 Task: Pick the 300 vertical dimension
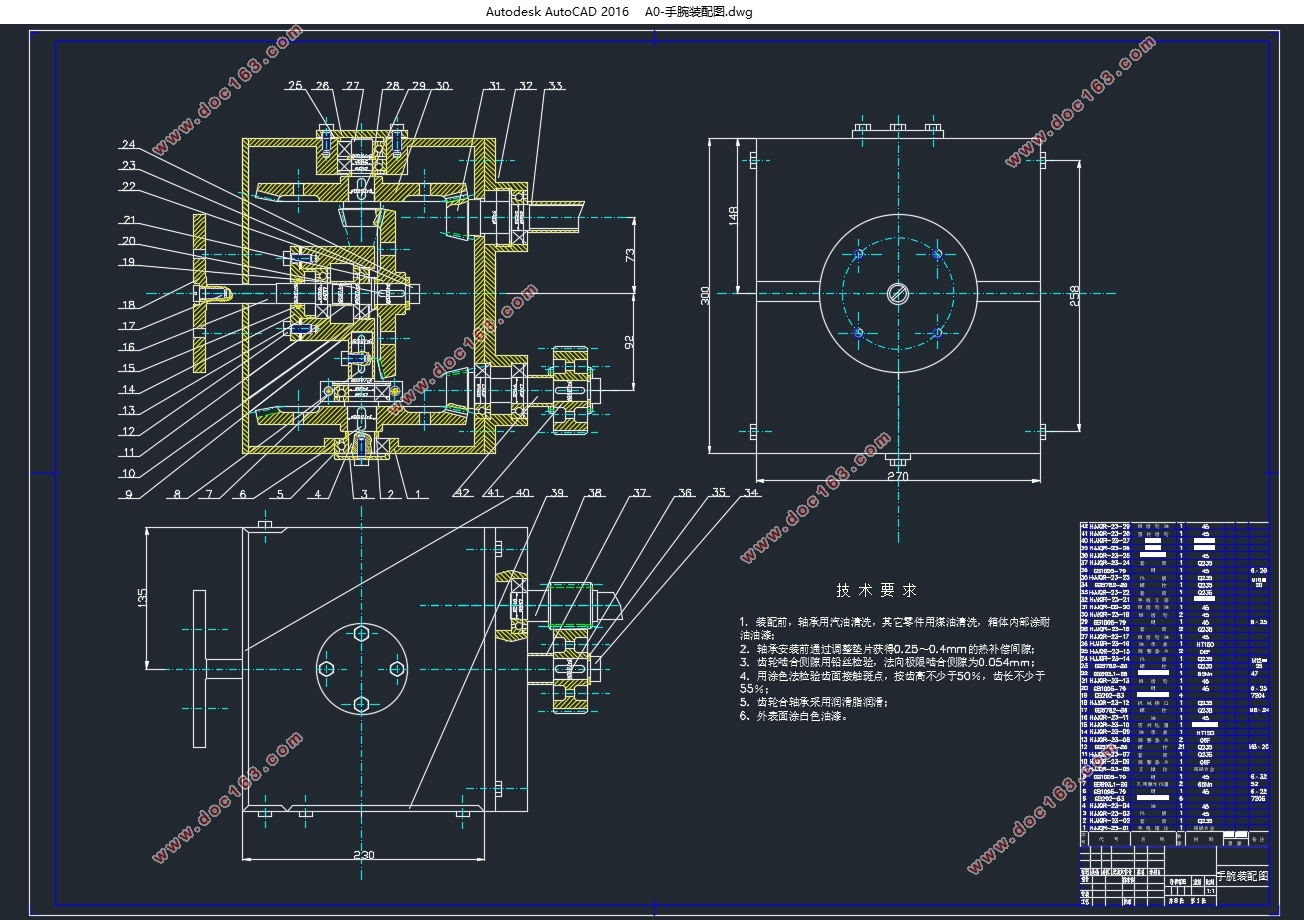point(705,295)
